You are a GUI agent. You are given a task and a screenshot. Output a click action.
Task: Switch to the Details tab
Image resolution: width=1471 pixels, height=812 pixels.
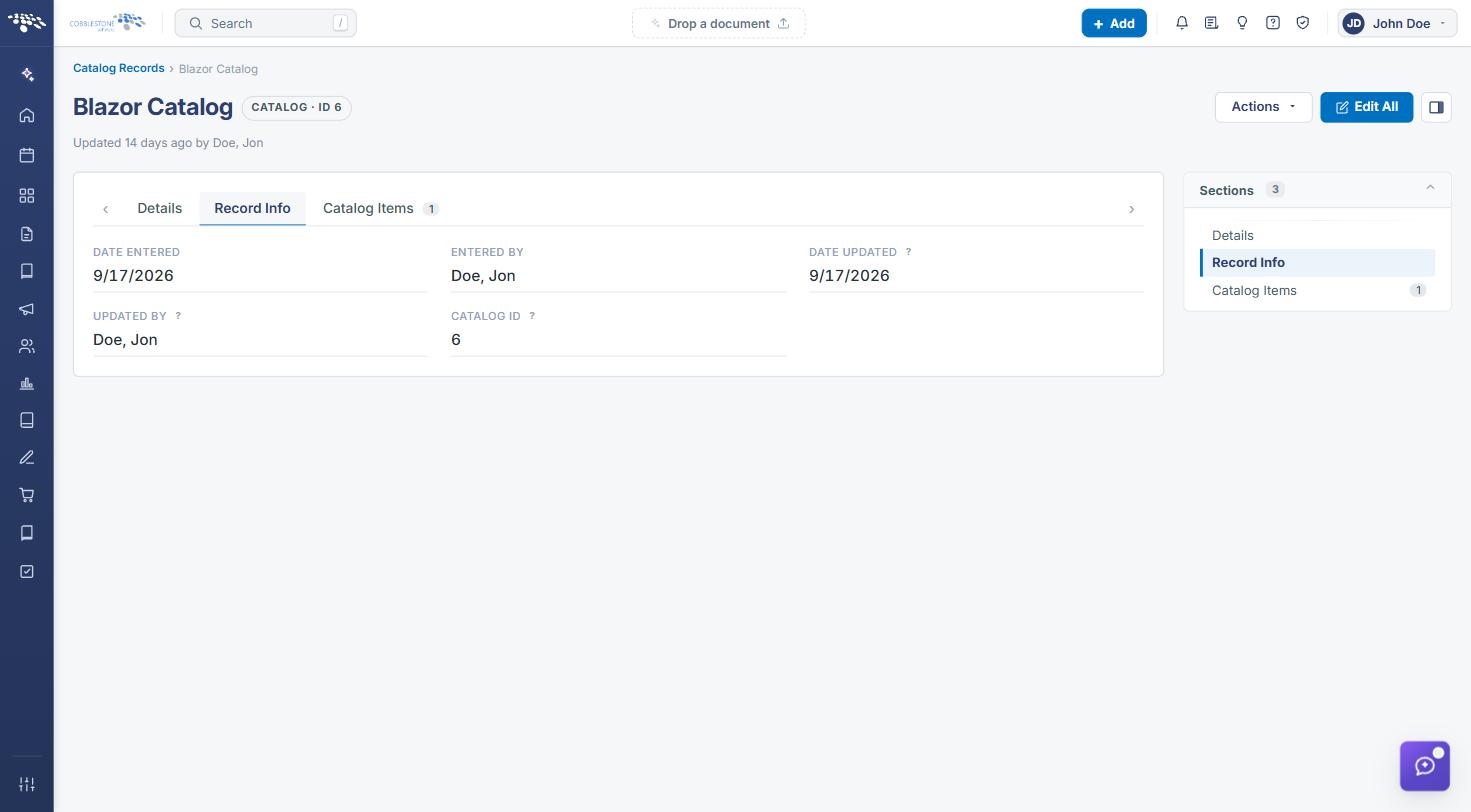coord(159,208)
